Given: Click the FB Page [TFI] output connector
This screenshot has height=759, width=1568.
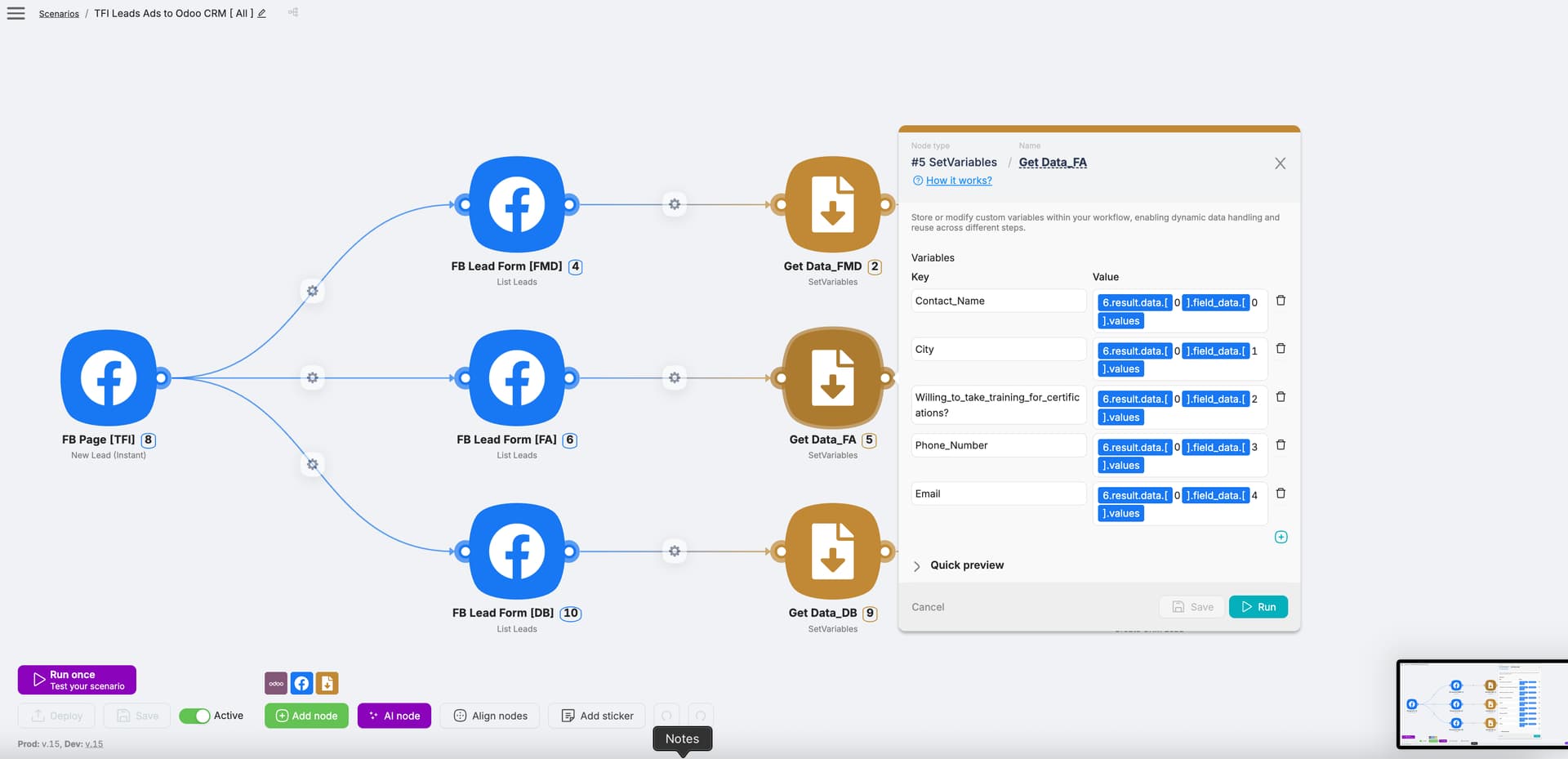Looking at the screenshot, I should click(161, 377).
